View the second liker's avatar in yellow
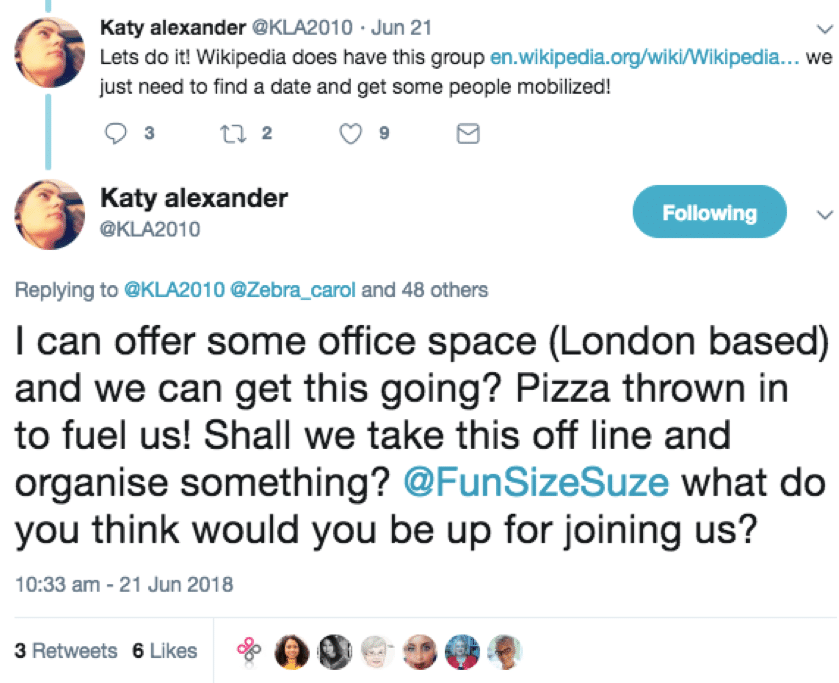 point(292,652)
